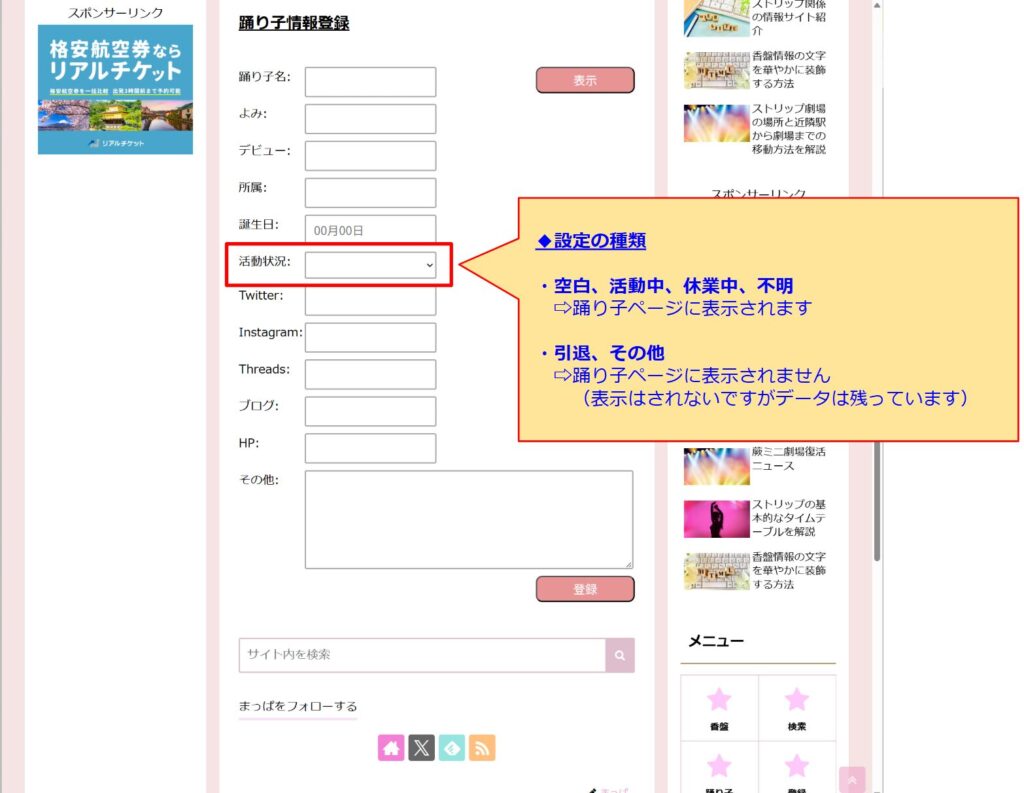Click the ストリップ劇場の場所と近隣駅 article thumbnail
This screenshot has width=1024, height=793.
click(716, 123)
